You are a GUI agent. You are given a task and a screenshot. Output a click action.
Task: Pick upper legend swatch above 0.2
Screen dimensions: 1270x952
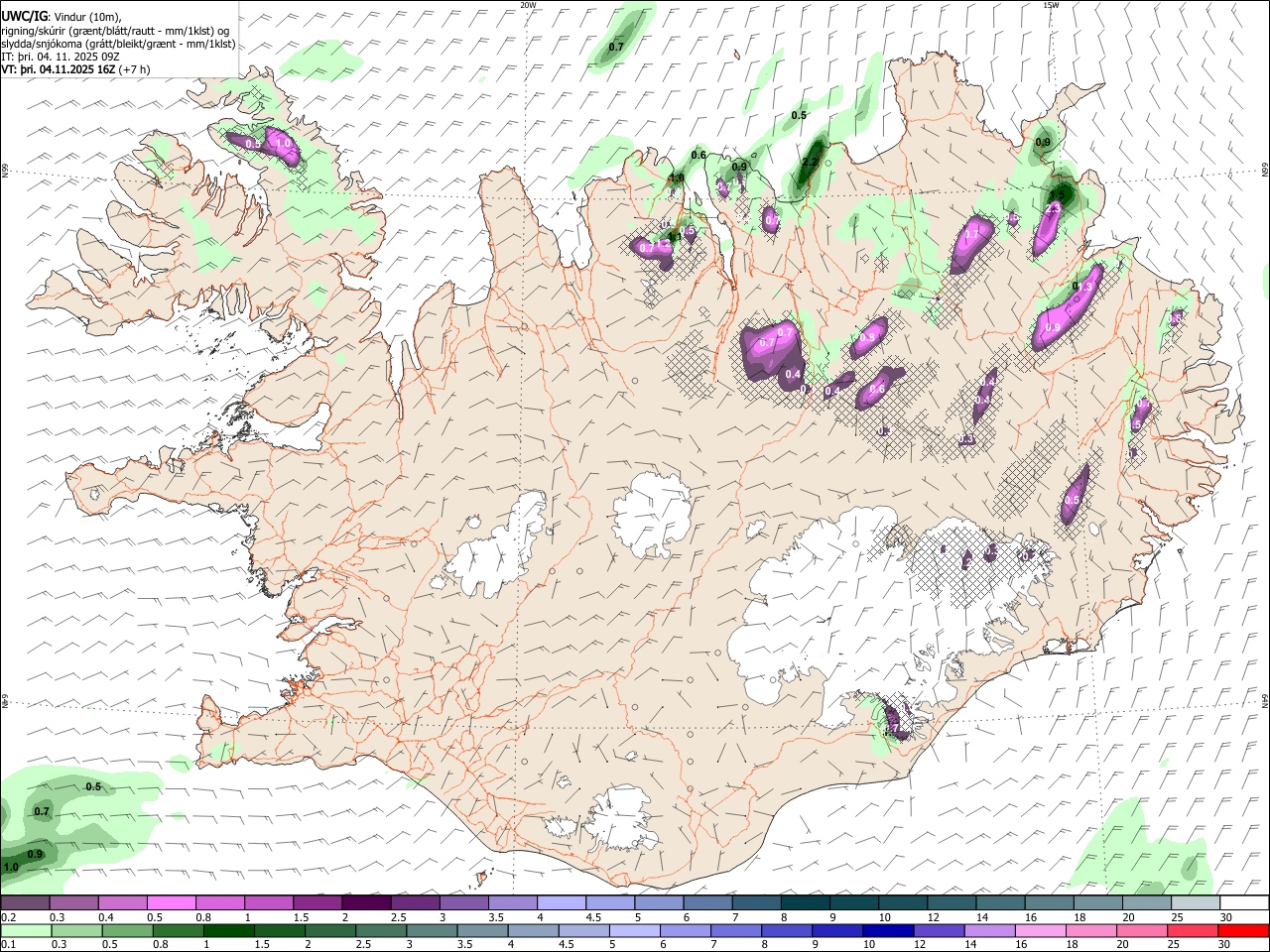tap(25, 902)
